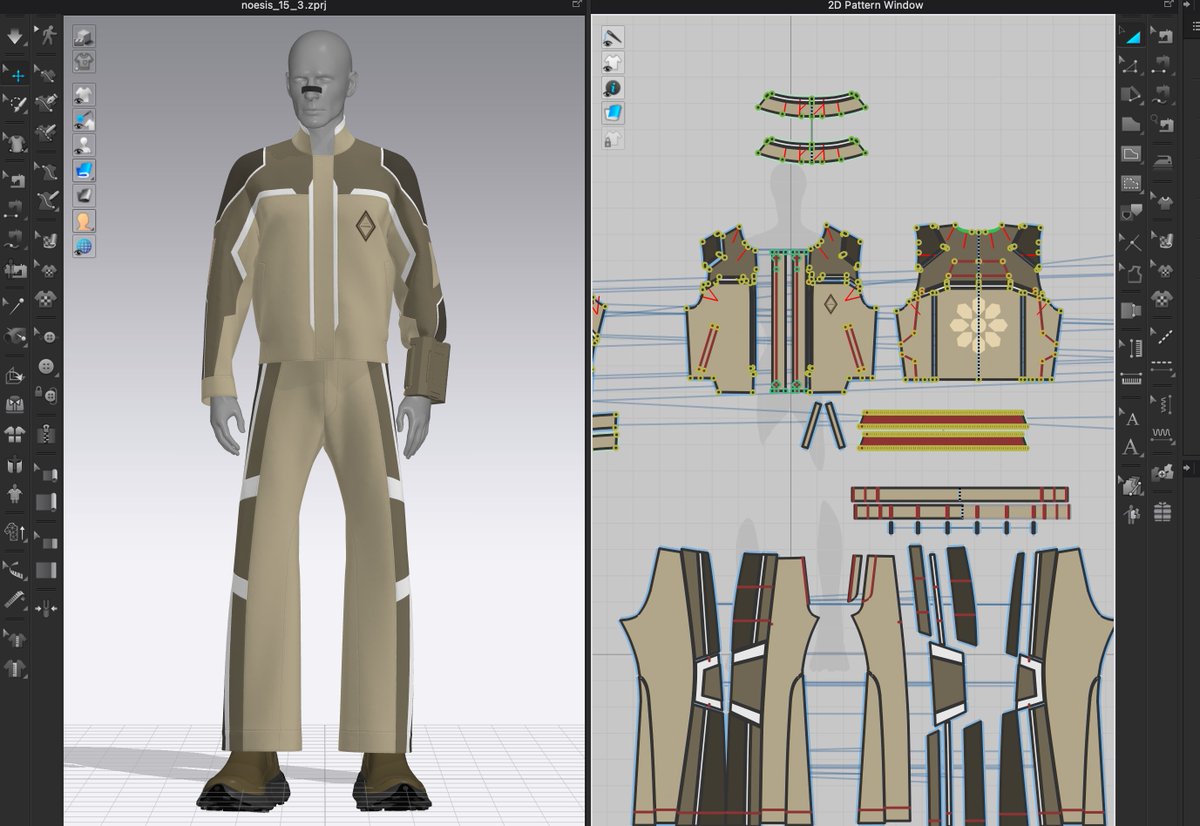The image size is (1200, 826).
Task: Toggle the blue globe environment display
Action: click(84, 246)
